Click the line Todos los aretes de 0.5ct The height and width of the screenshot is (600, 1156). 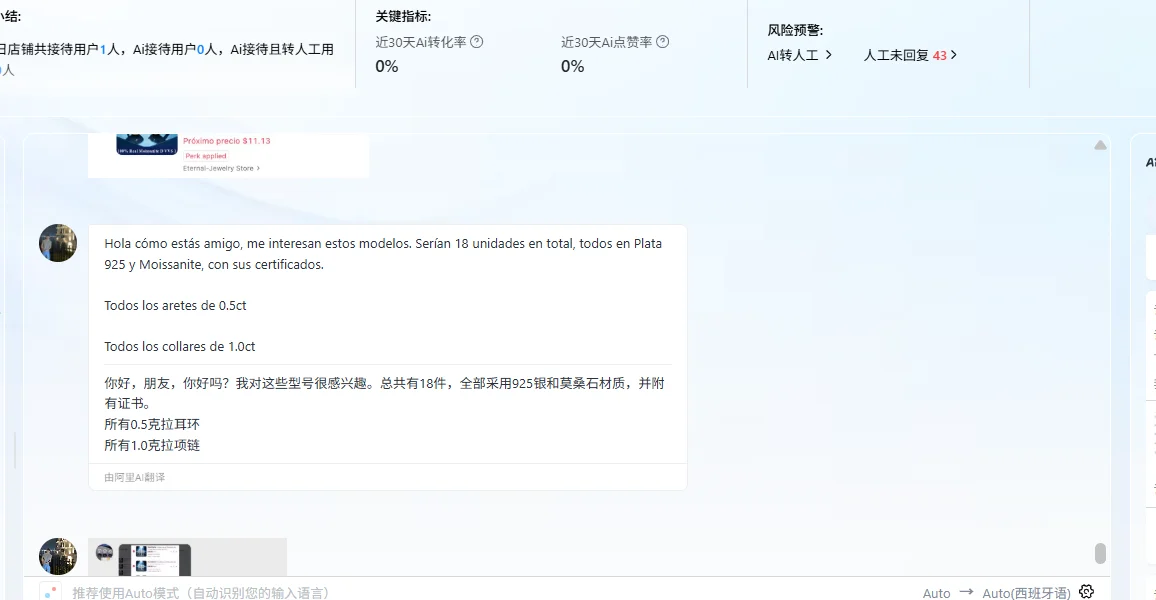point(175,305)
